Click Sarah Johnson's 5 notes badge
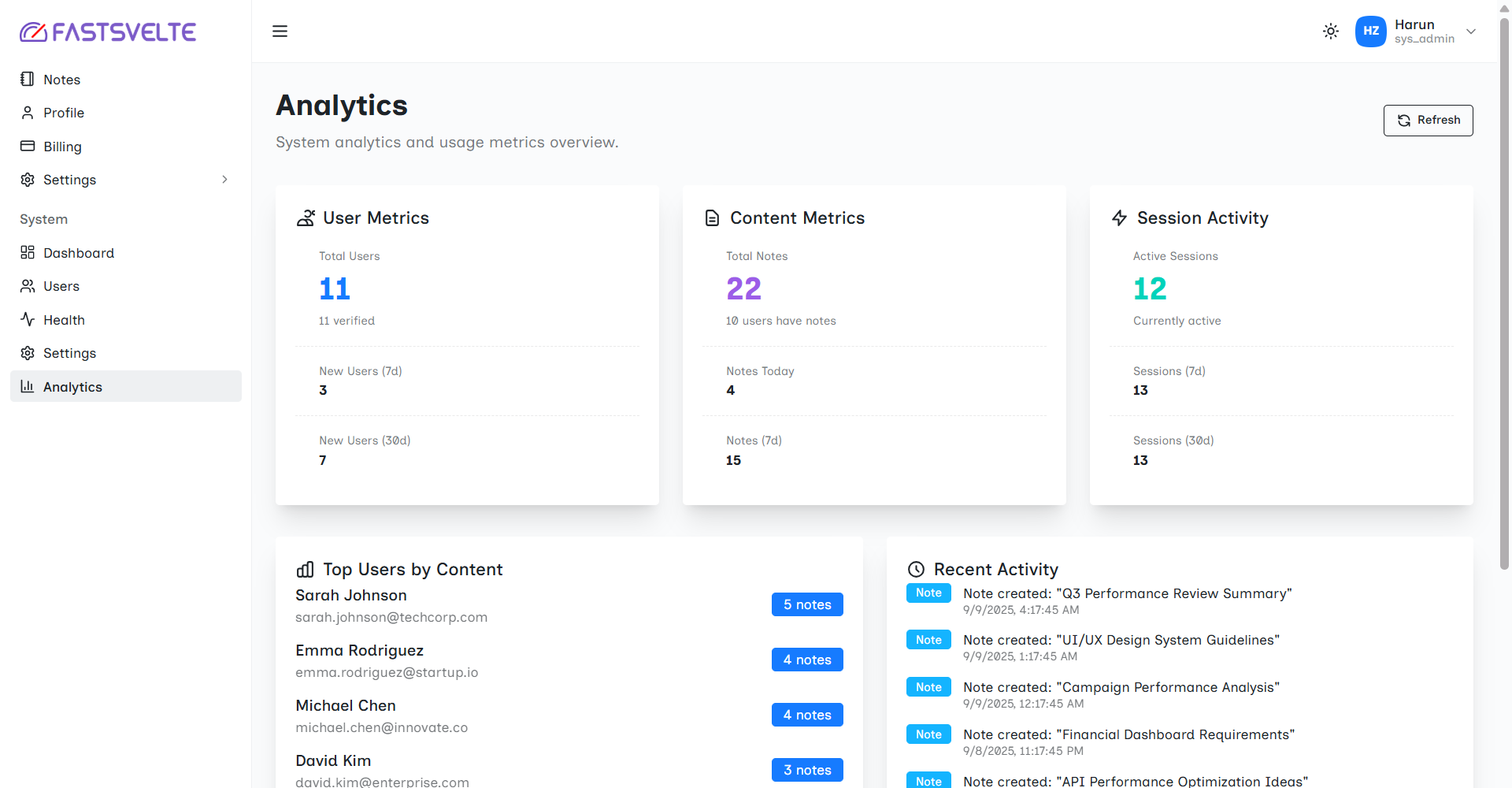 click(806, 604)
